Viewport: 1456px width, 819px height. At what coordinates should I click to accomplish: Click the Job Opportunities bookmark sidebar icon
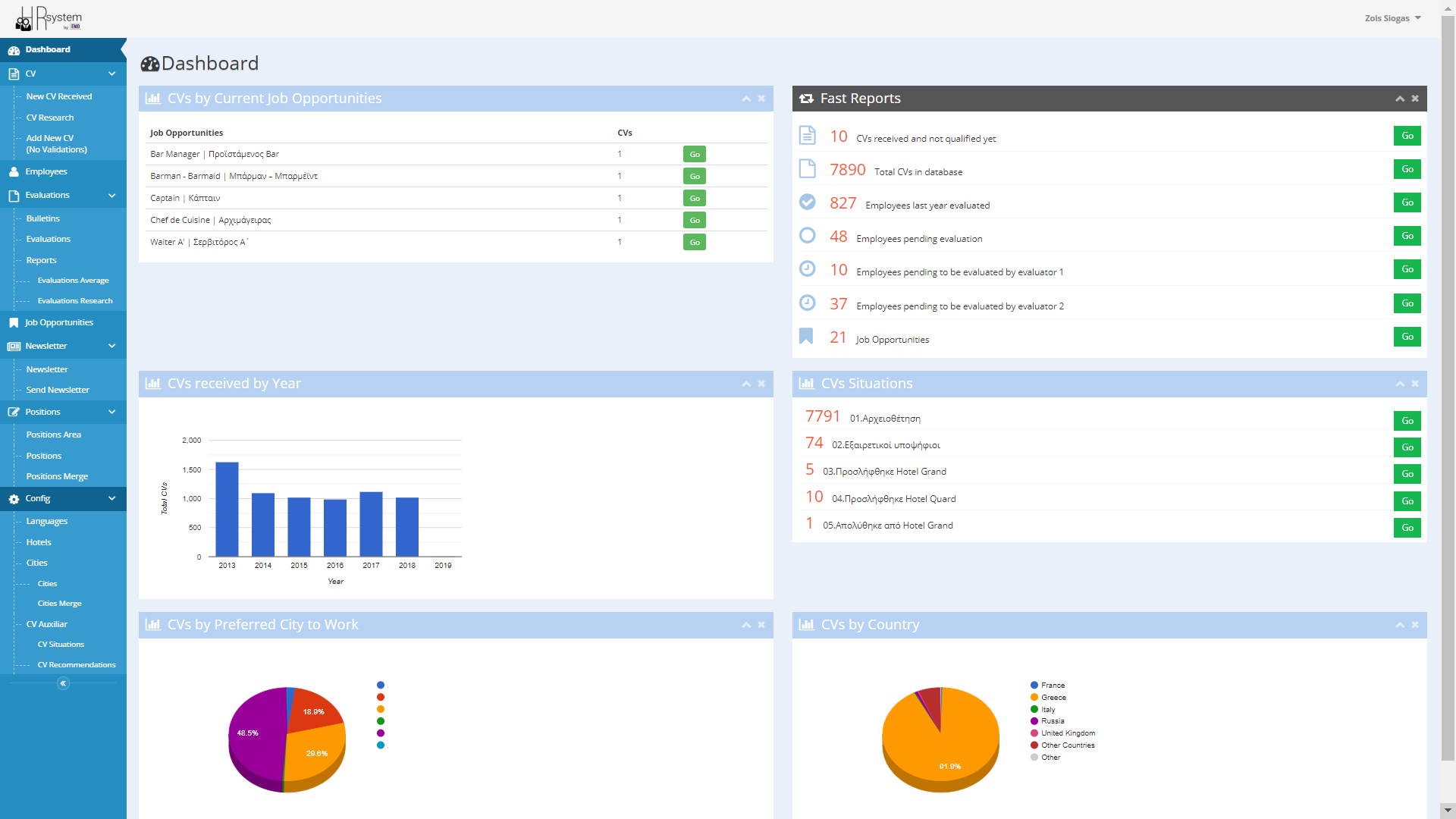coord(14,323)
